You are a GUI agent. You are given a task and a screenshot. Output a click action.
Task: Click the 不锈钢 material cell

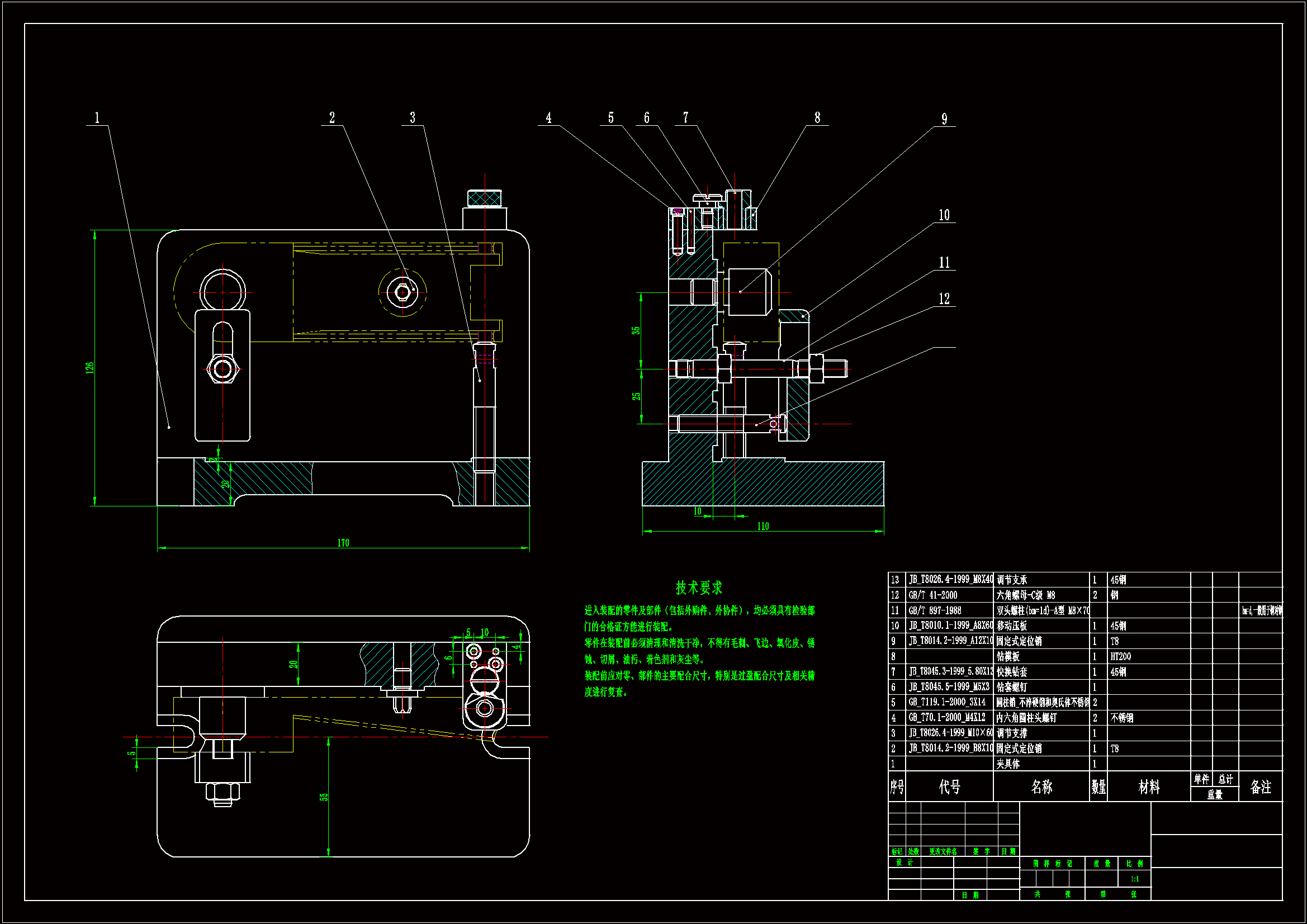[1121, 718]
